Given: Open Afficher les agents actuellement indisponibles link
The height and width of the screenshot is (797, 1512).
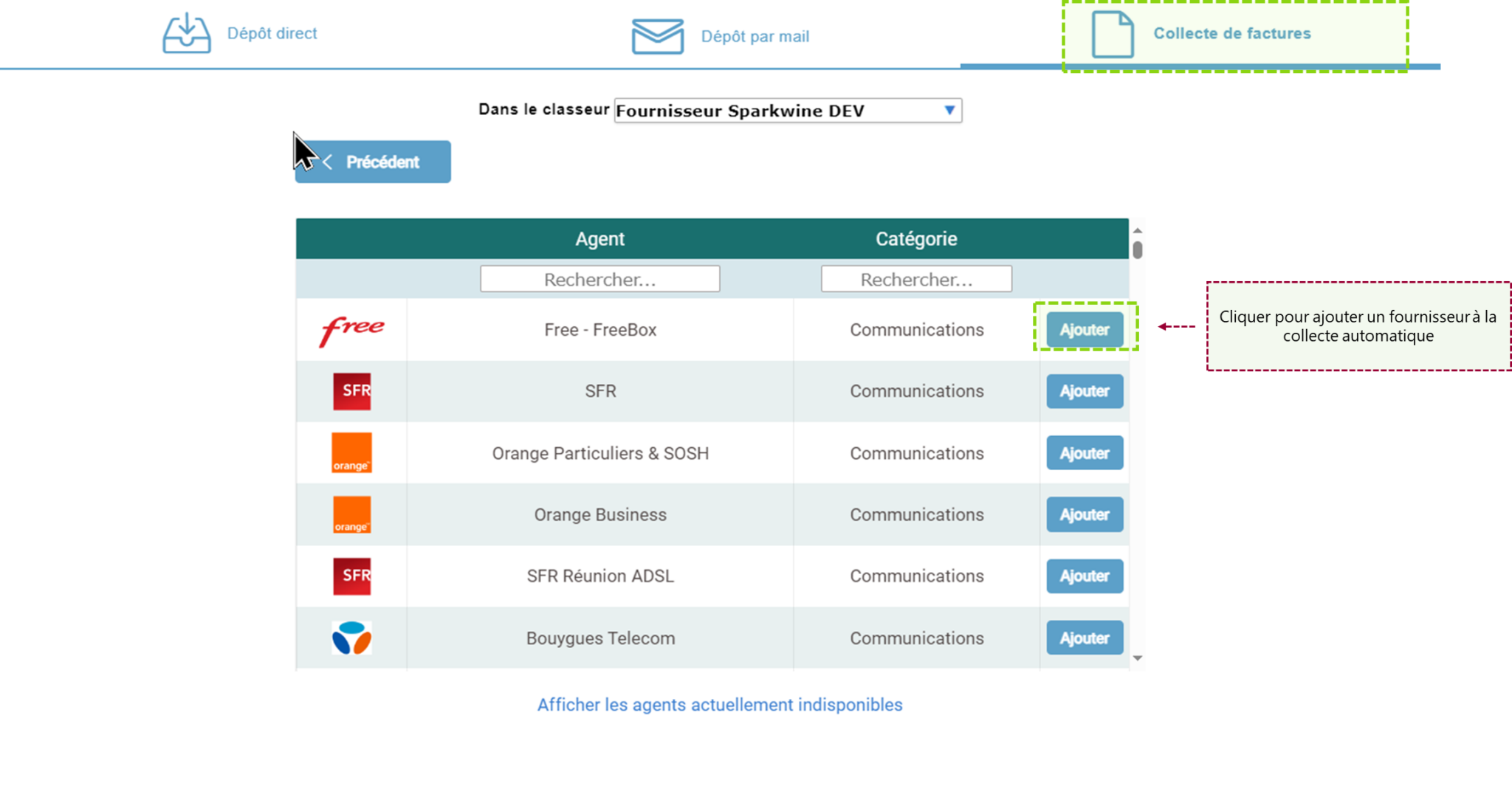Looking at the screenshot, I should pyautogui.click(x=719, y=705).
